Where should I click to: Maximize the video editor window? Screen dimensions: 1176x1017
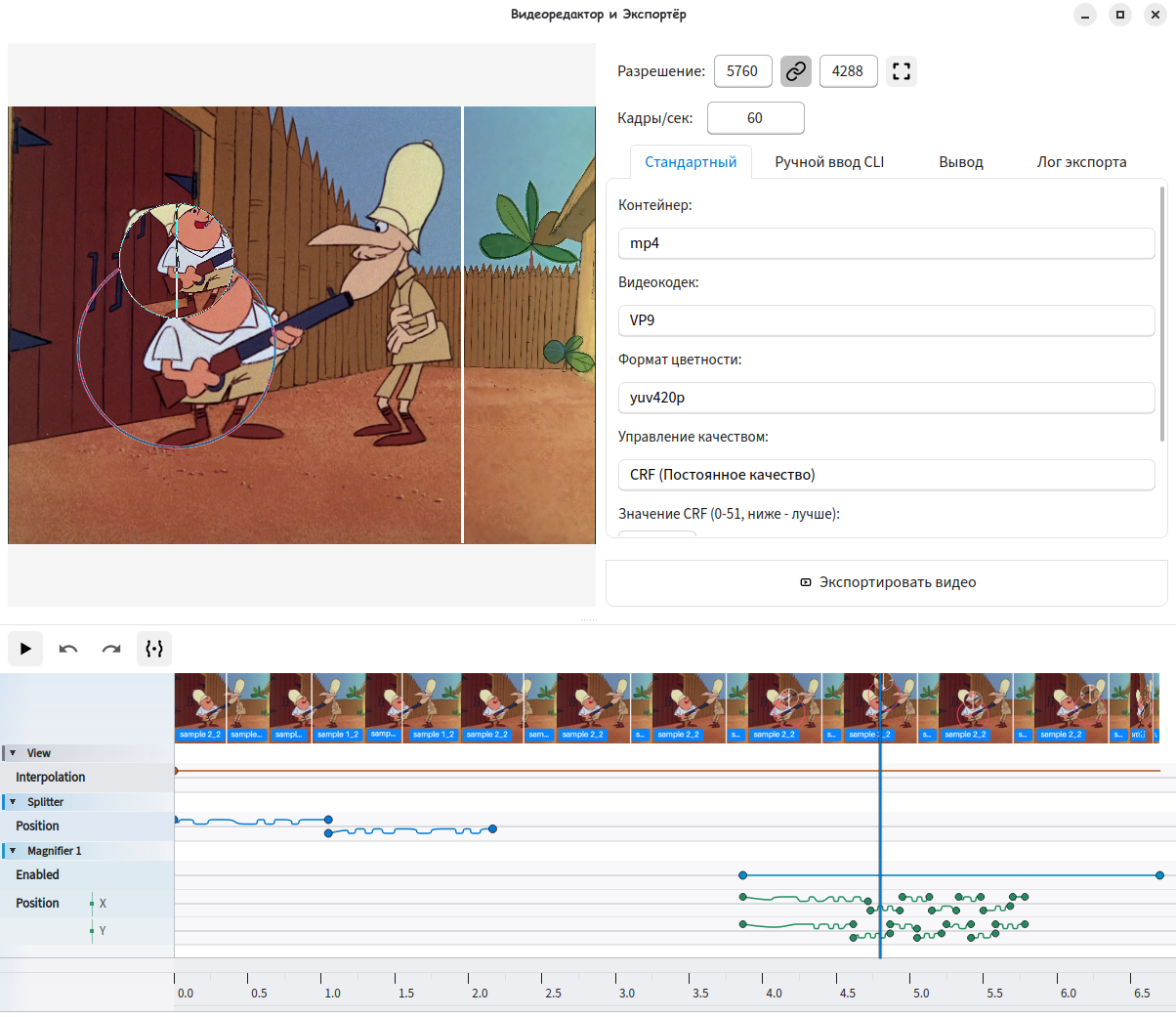click(x=1120, y=15)
